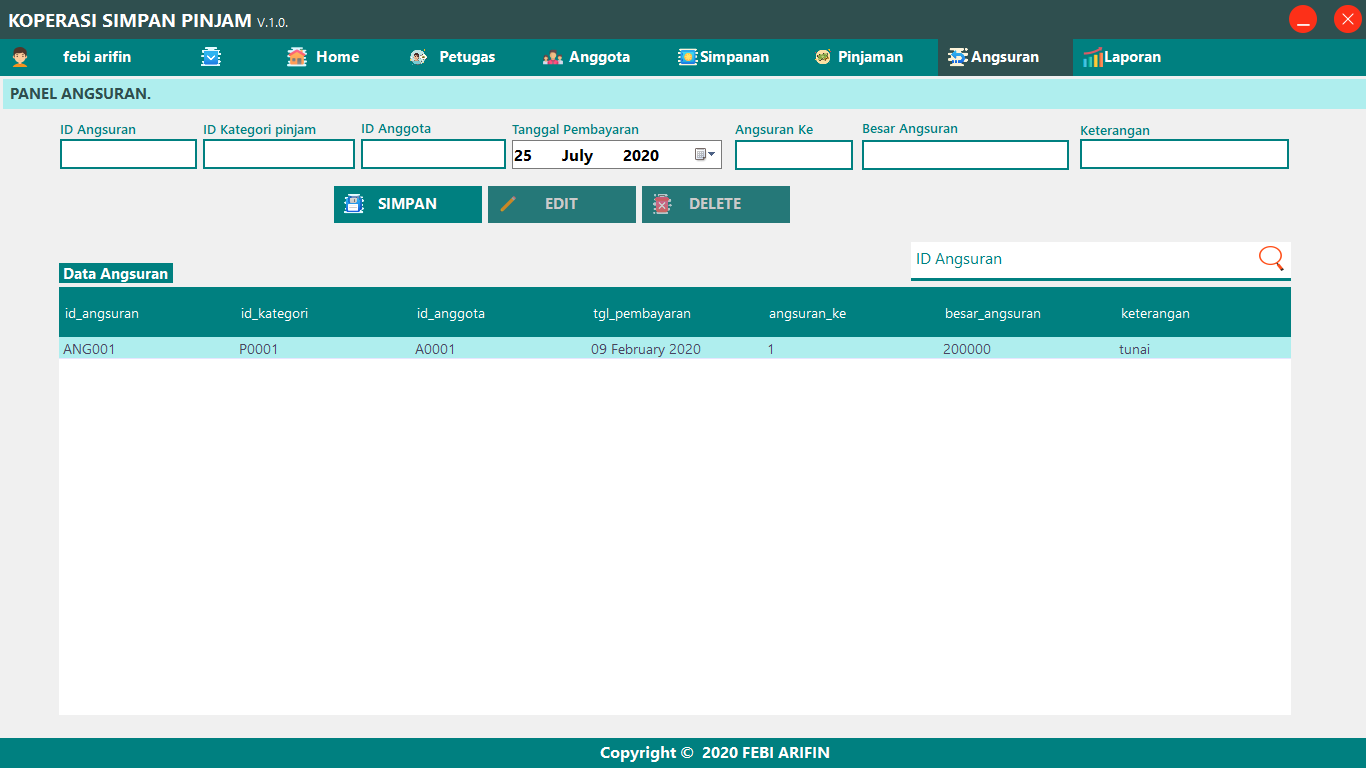Click the Home house icon
Viewport: 1366px width, 768px height.
[296, 57]
